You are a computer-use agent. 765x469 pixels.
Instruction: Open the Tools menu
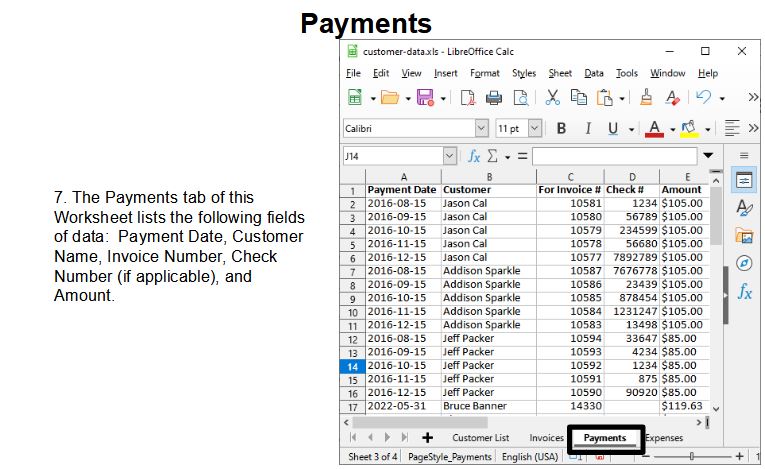pyautogui.click(x=626, y=73)
